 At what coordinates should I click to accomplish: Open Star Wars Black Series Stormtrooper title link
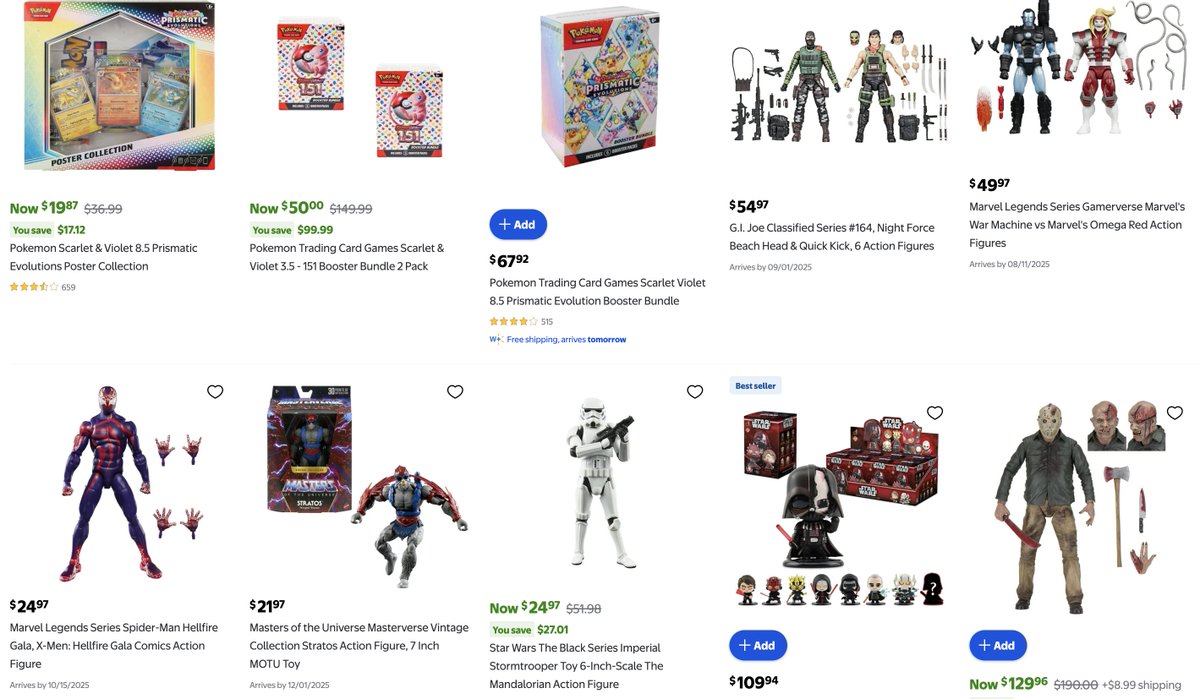576,666
